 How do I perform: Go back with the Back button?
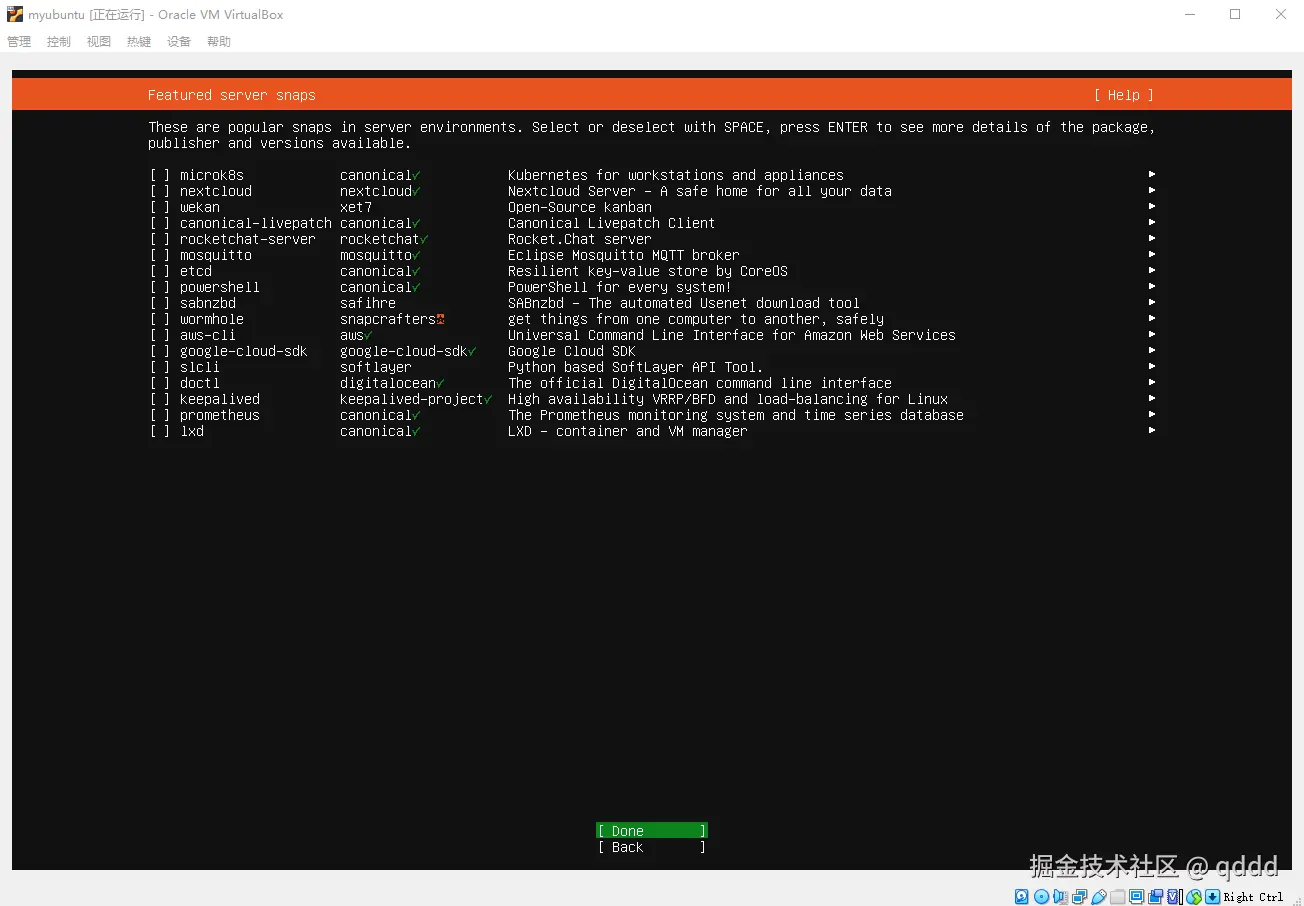(x=652, y=847)
